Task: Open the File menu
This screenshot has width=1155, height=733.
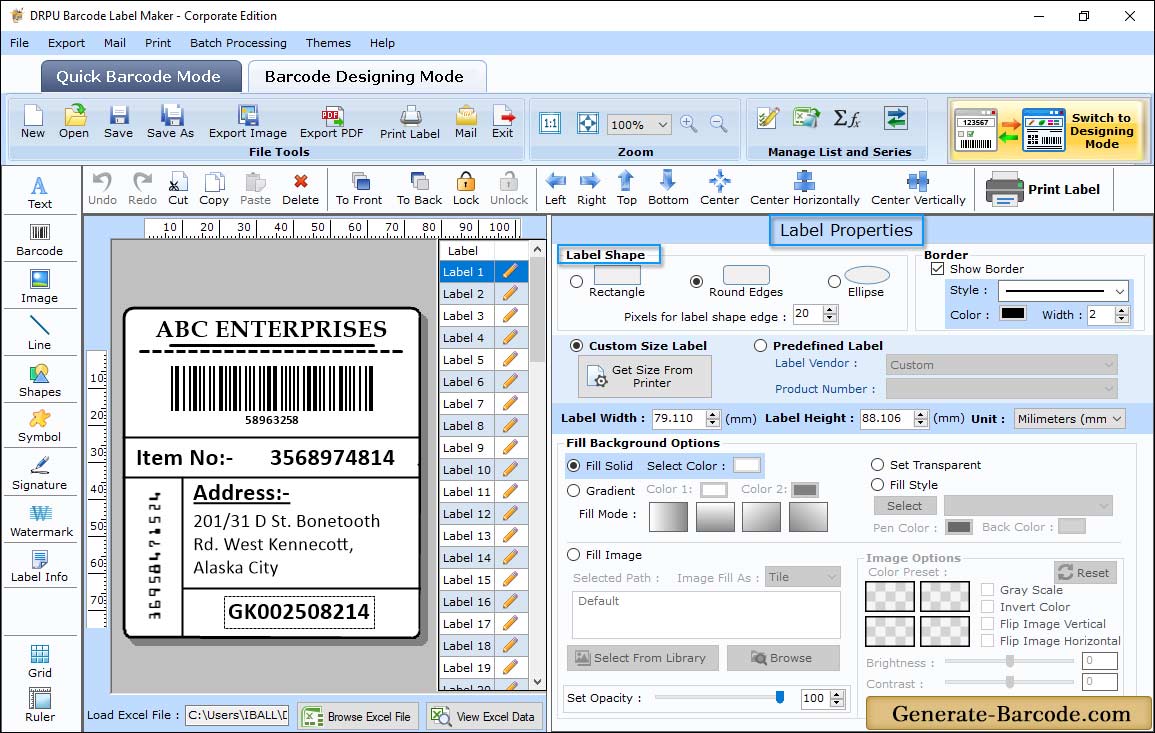Action: pos(20,43)
